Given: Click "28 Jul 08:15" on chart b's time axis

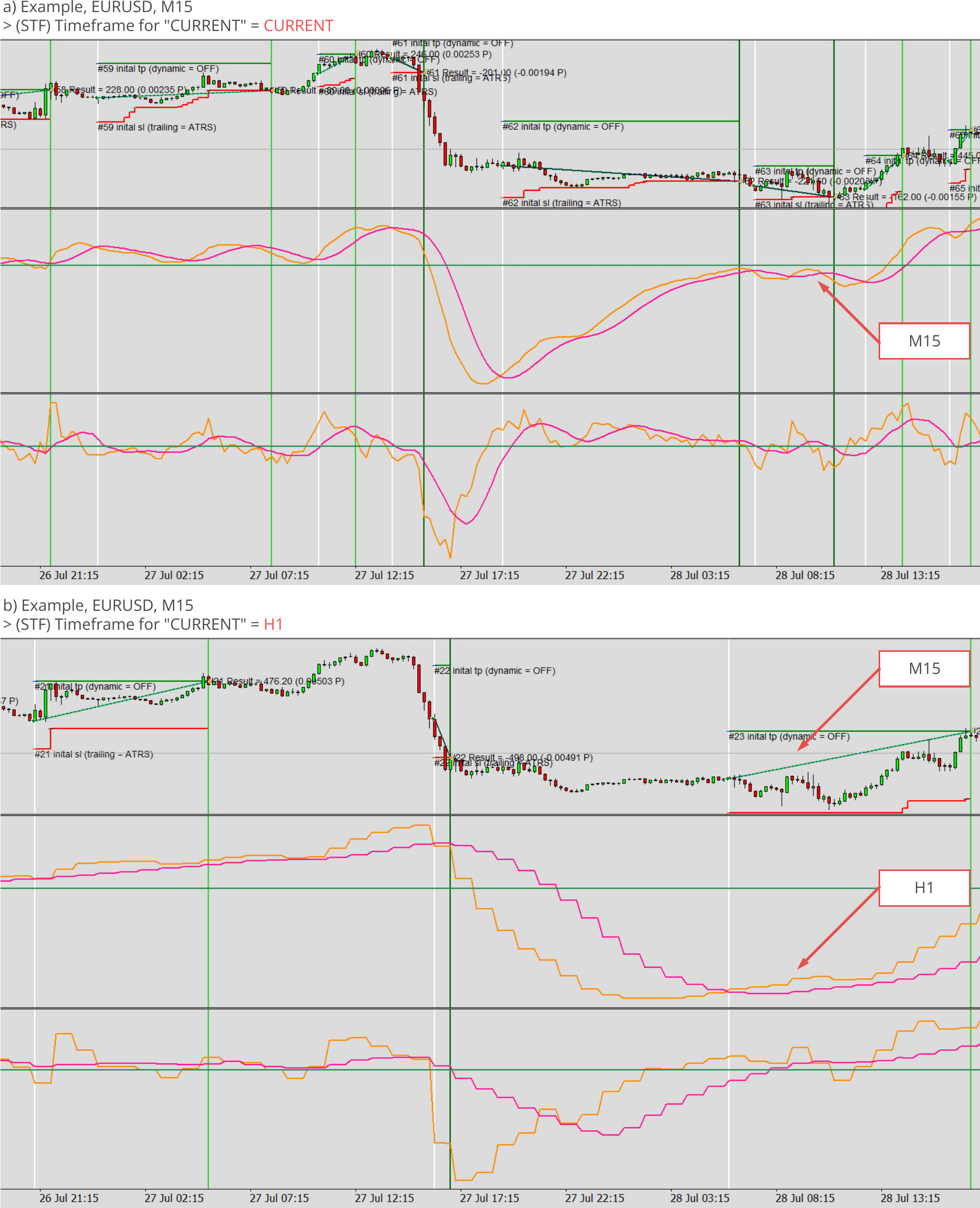Looking at the screenshot, I should [805, 1199].
